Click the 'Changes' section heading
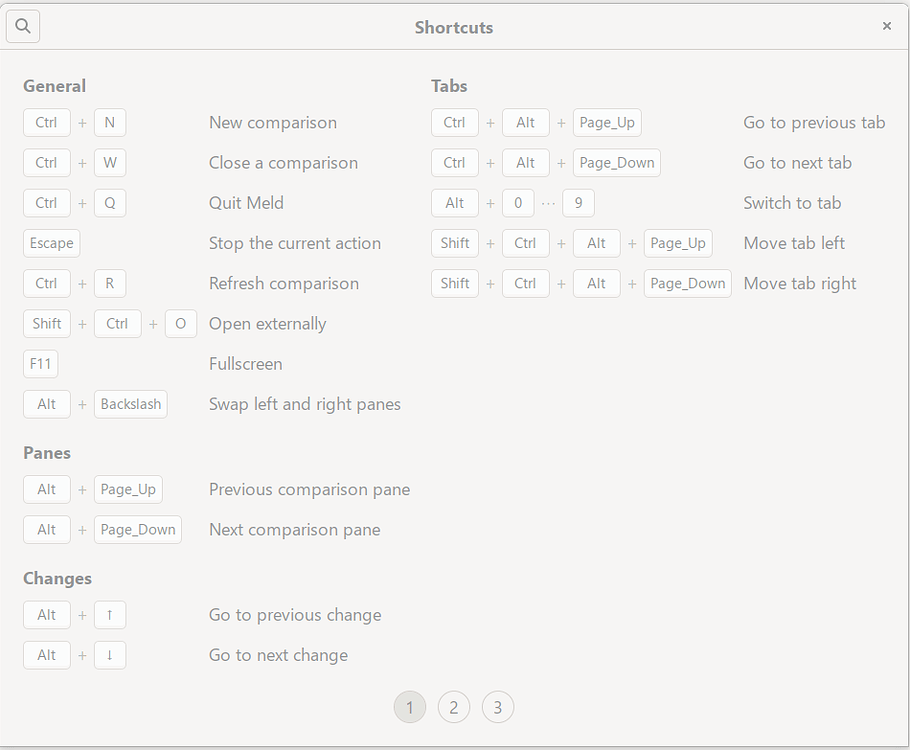Viewport: 910px width, 750px height. (57, 578)
